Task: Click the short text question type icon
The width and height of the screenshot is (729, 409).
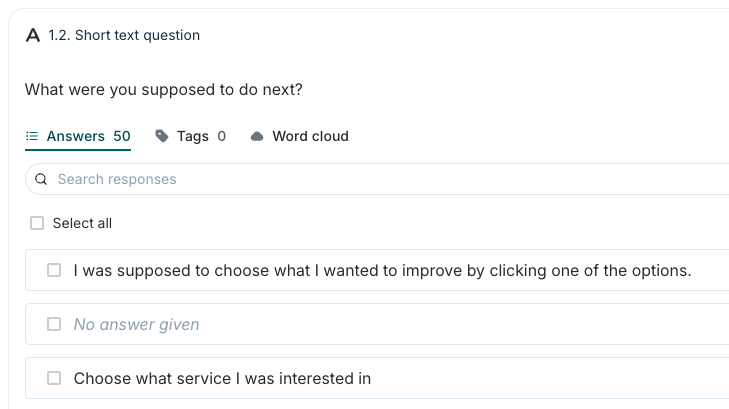Action: pyautogui.click(x=33, y=35)
